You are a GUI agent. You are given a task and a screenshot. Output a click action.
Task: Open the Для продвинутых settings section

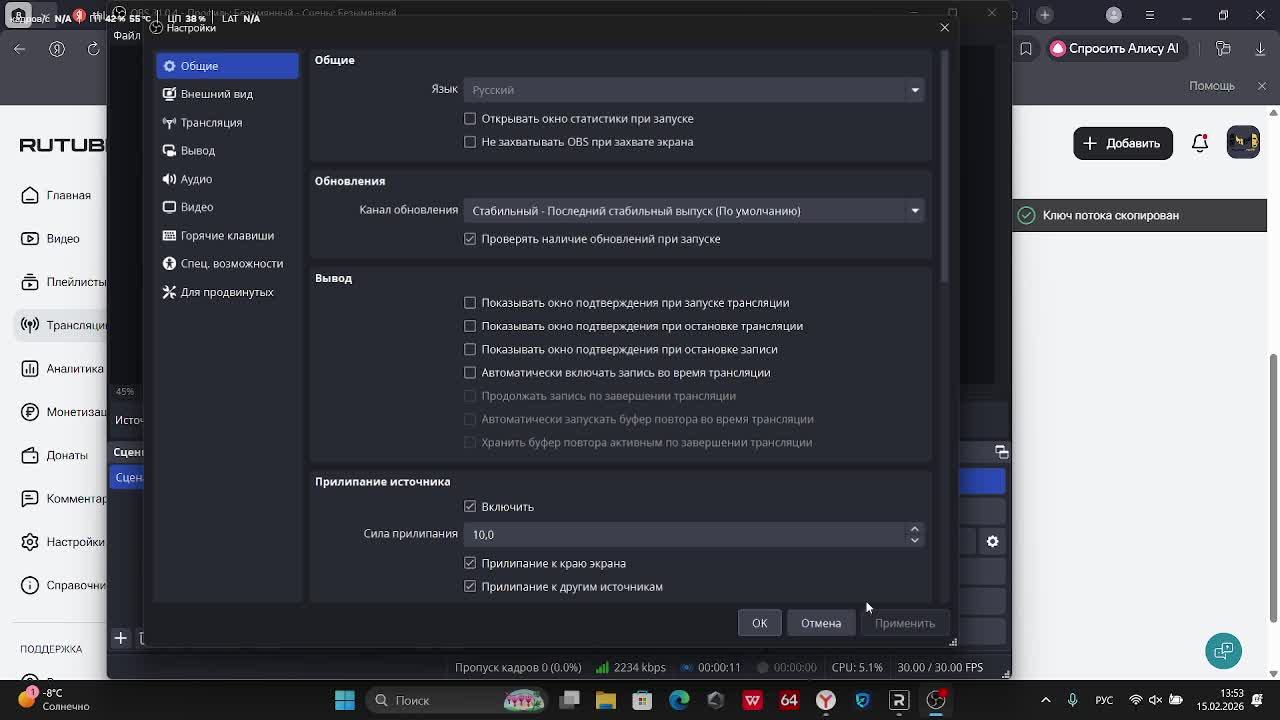tap(227, 292)
